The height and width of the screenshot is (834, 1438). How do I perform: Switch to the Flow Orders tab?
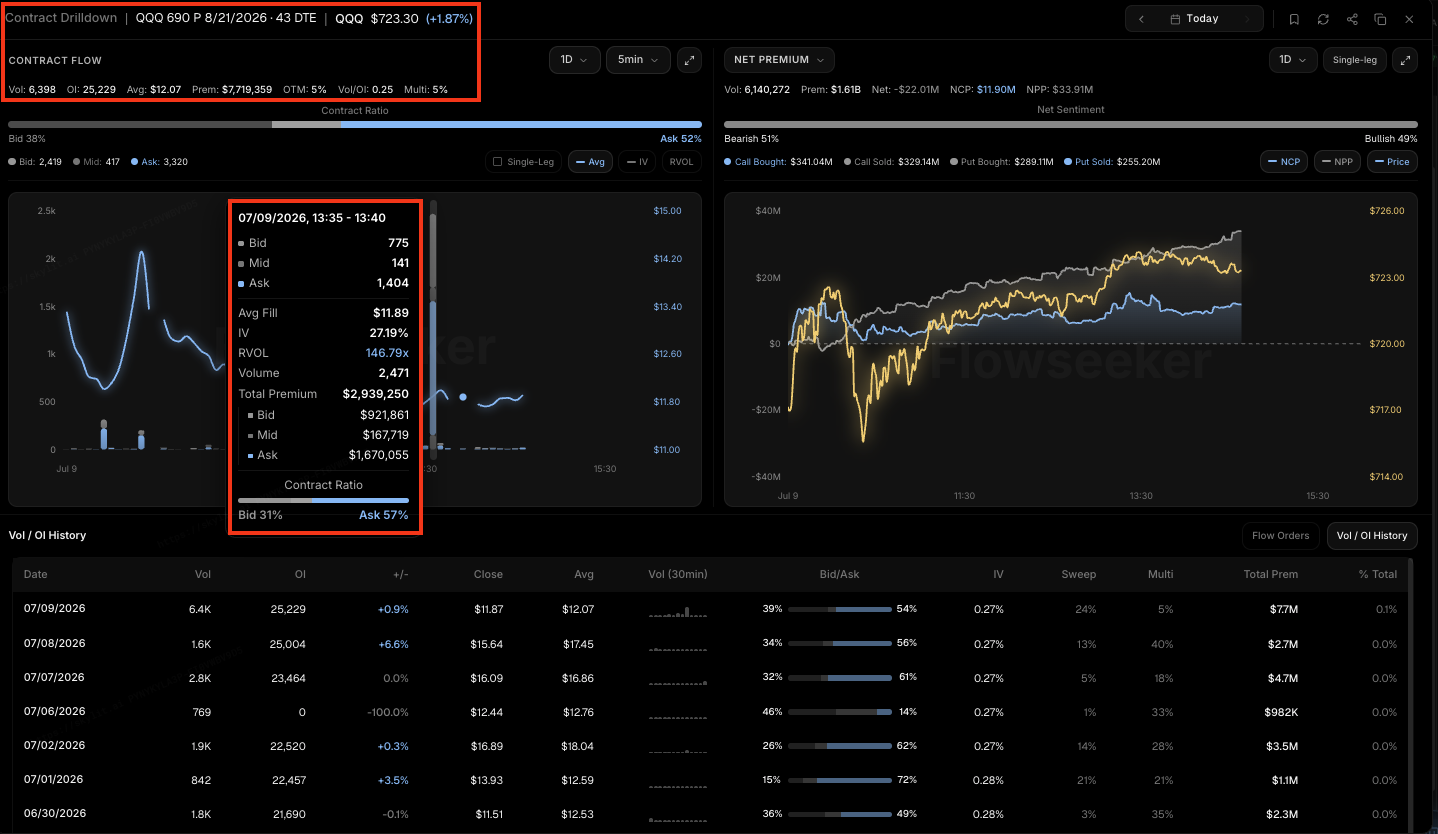(x=1280, y=536)
